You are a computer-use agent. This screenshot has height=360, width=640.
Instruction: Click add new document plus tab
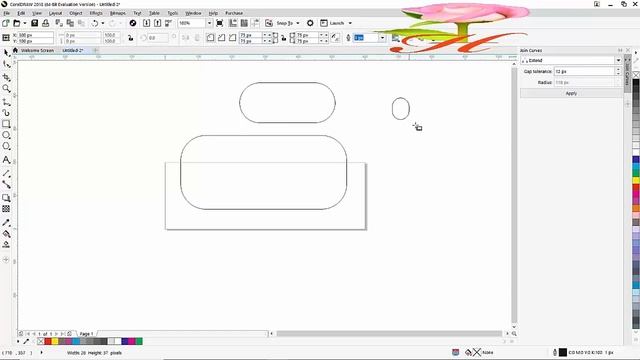(95, 51)
